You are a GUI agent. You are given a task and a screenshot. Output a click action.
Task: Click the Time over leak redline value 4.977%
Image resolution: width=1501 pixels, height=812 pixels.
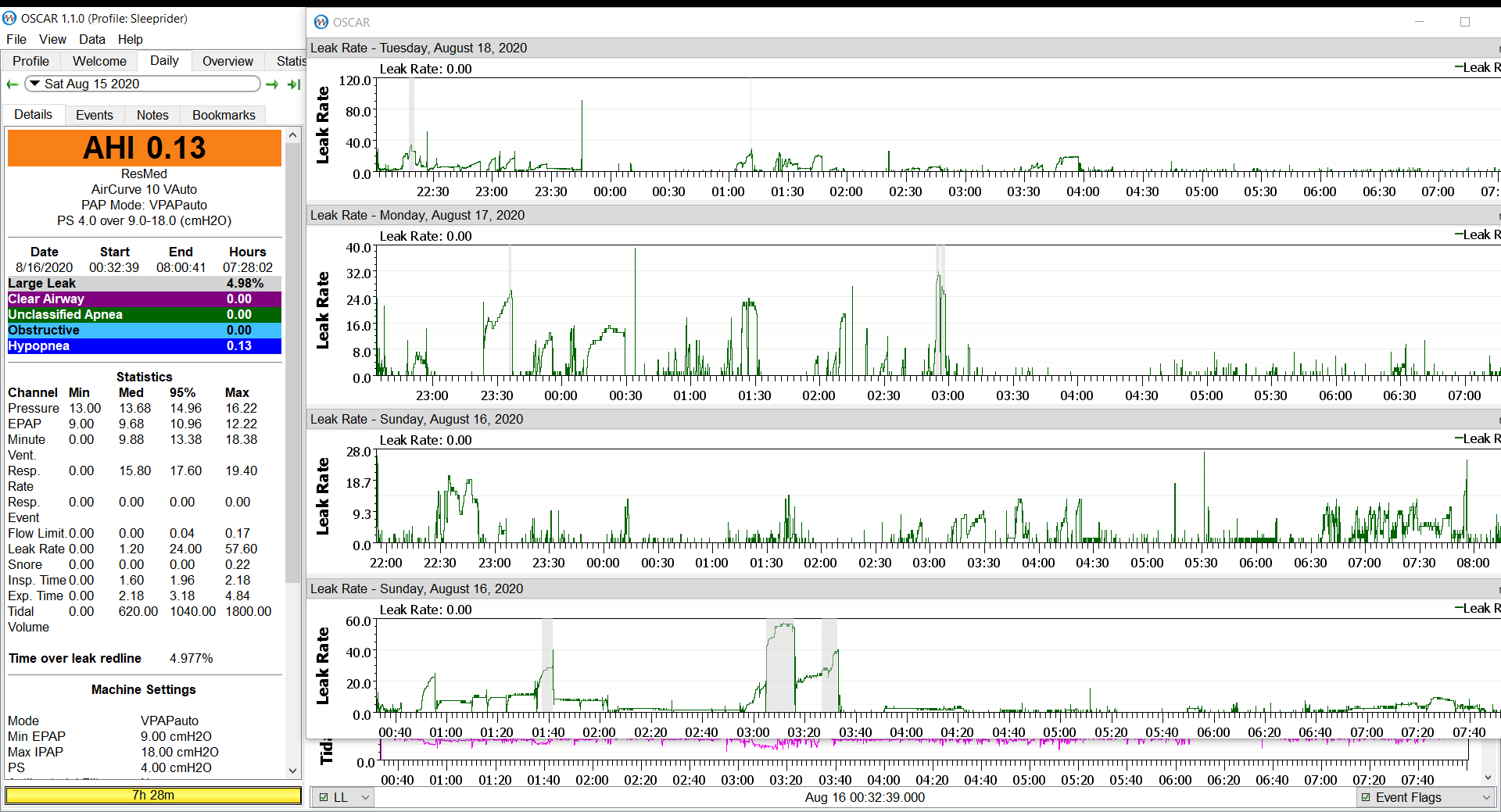(x=192, y=658)
